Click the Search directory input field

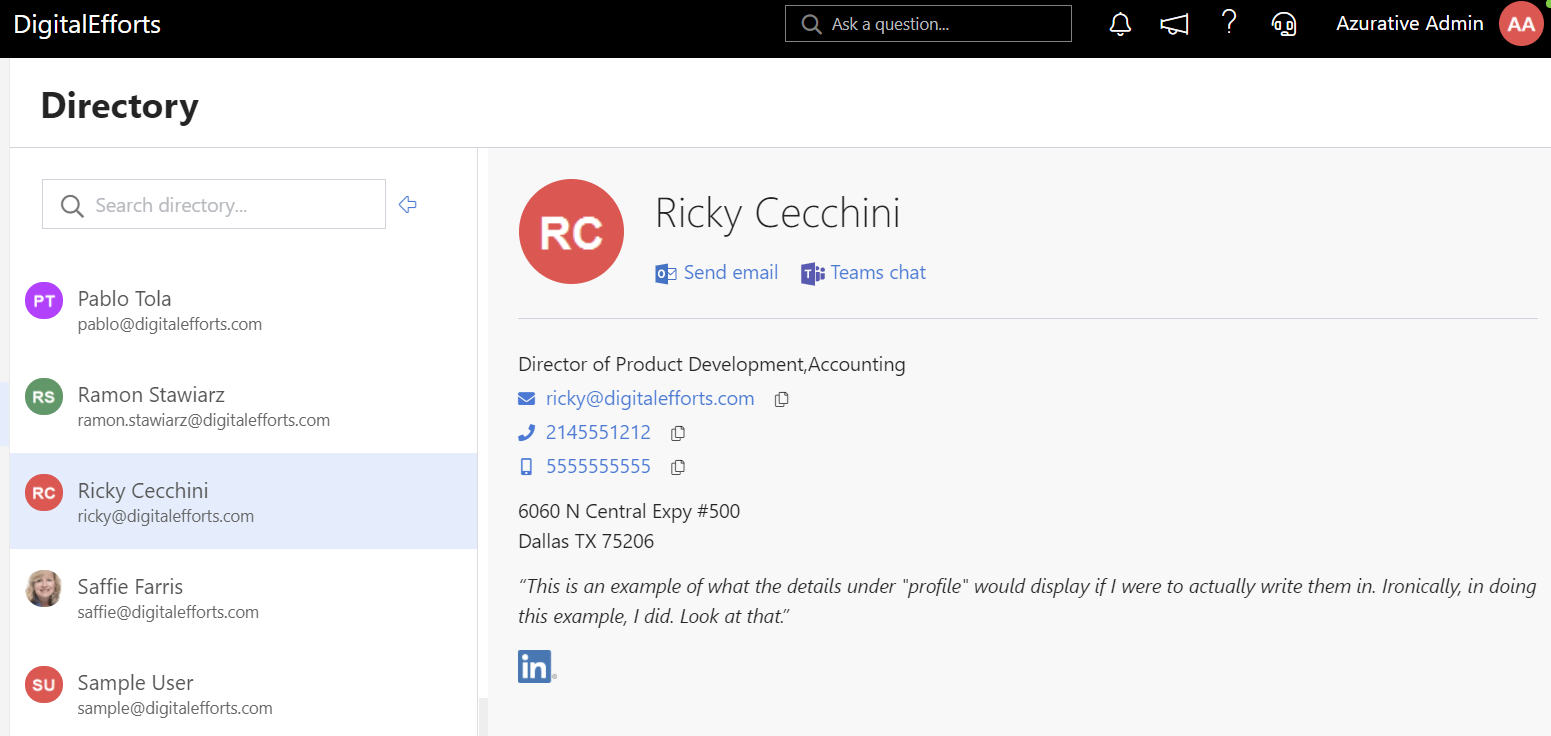(x=230, y=205)
